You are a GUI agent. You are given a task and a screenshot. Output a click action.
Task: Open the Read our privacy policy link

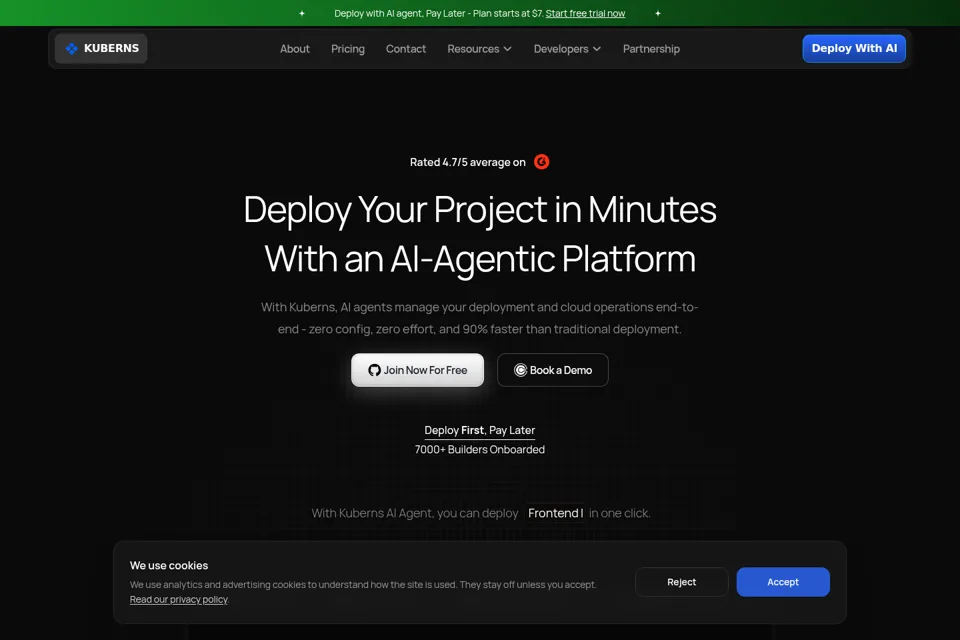click(x=179, y=600)
